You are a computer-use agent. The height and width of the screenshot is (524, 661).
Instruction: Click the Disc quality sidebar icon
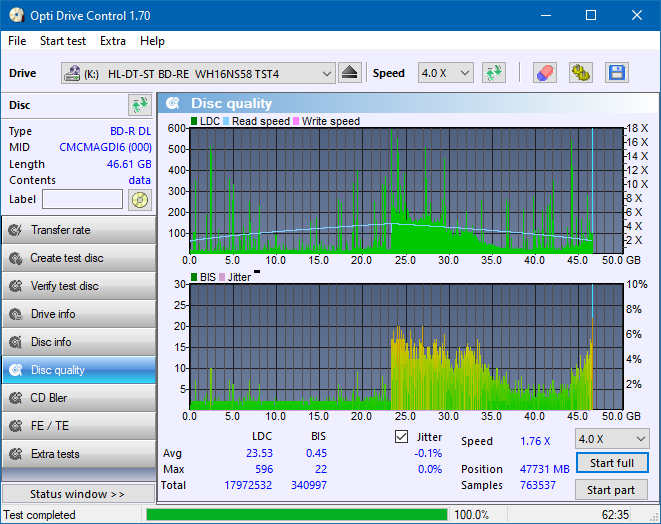(16, 370)
